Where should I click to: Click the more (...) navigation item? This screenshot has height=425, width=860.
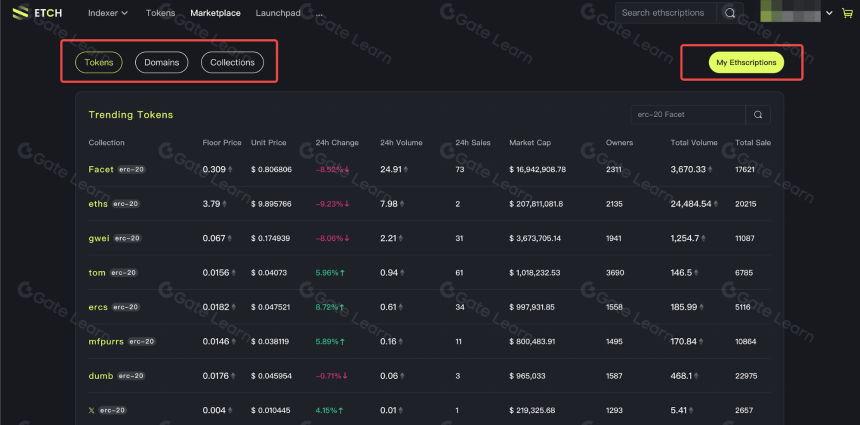click(x=319, y=13)
